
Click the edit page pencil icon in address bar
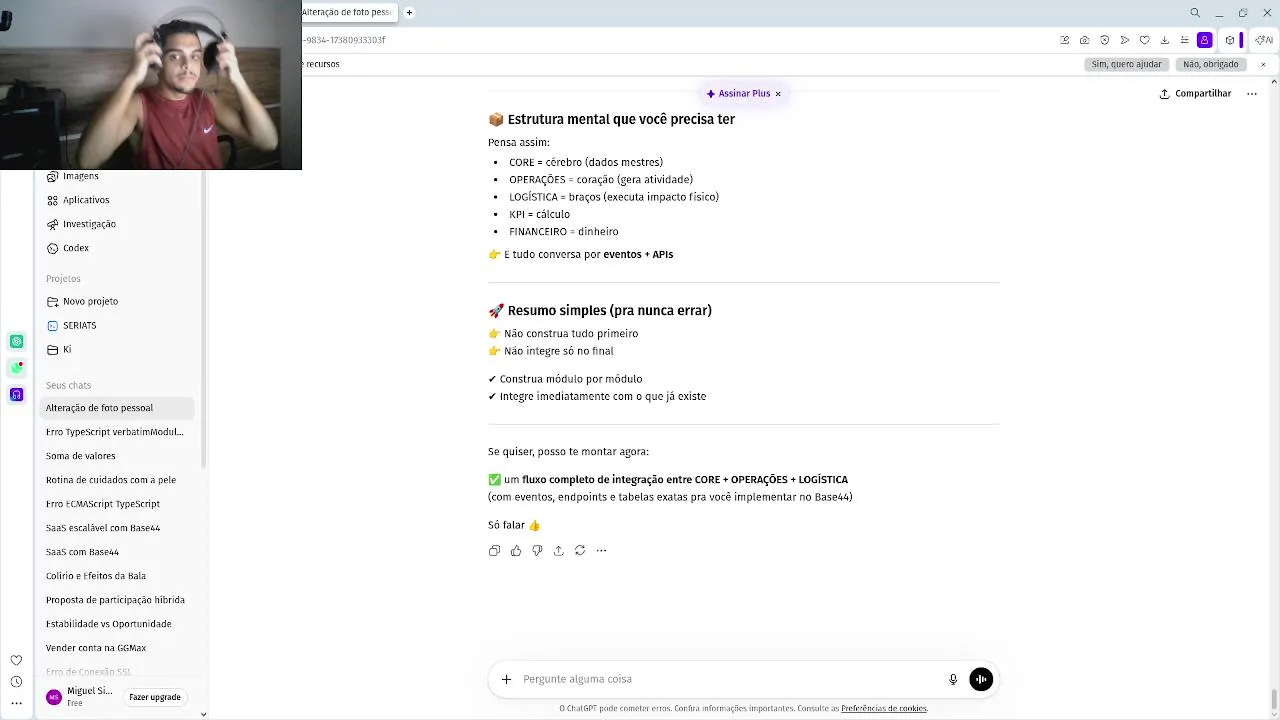pos(1065,40)
